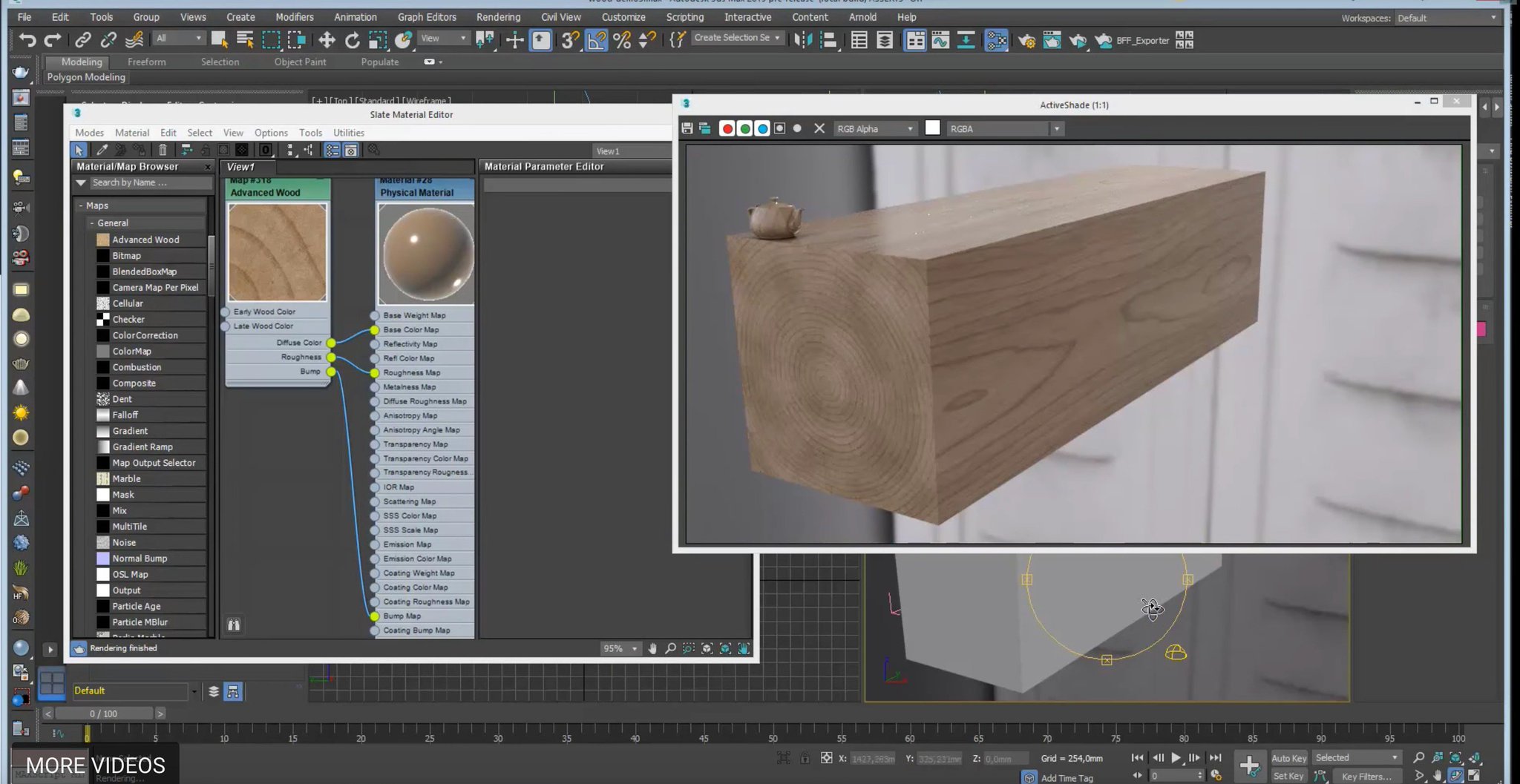Click the Play Animation button

1176,758
